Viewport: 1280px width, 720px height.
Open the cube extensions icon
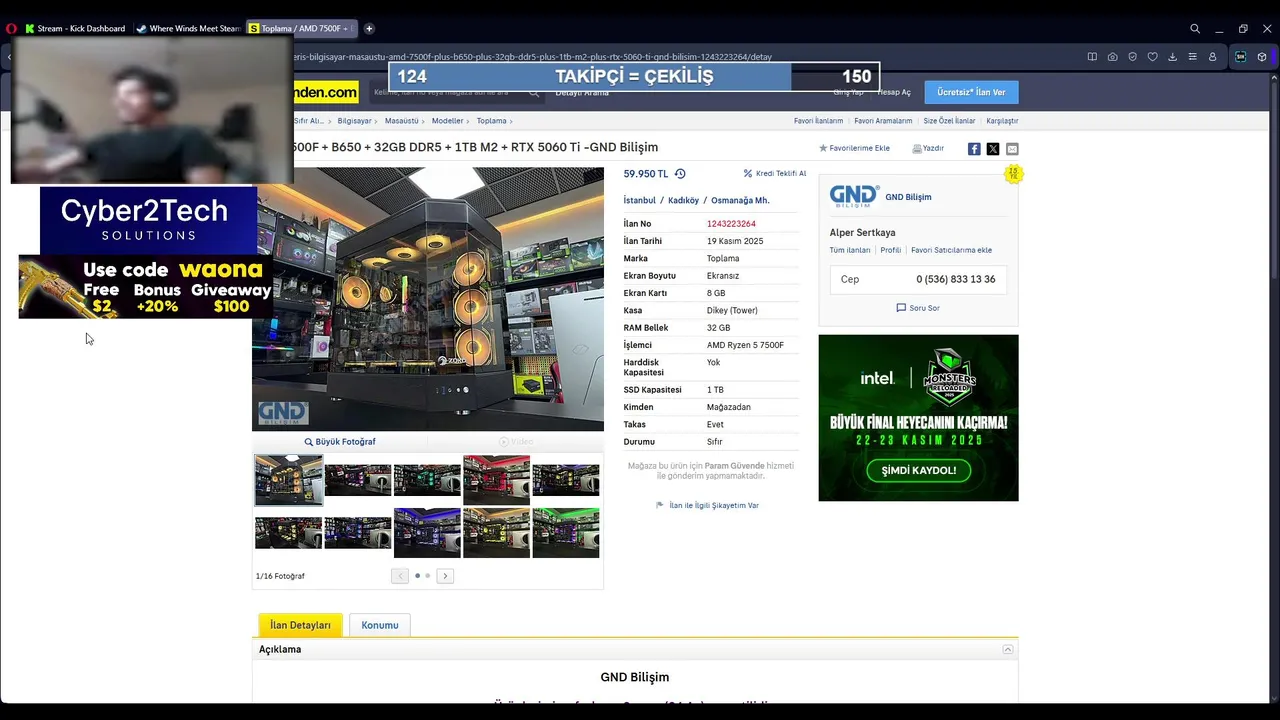click(1263, 57)
